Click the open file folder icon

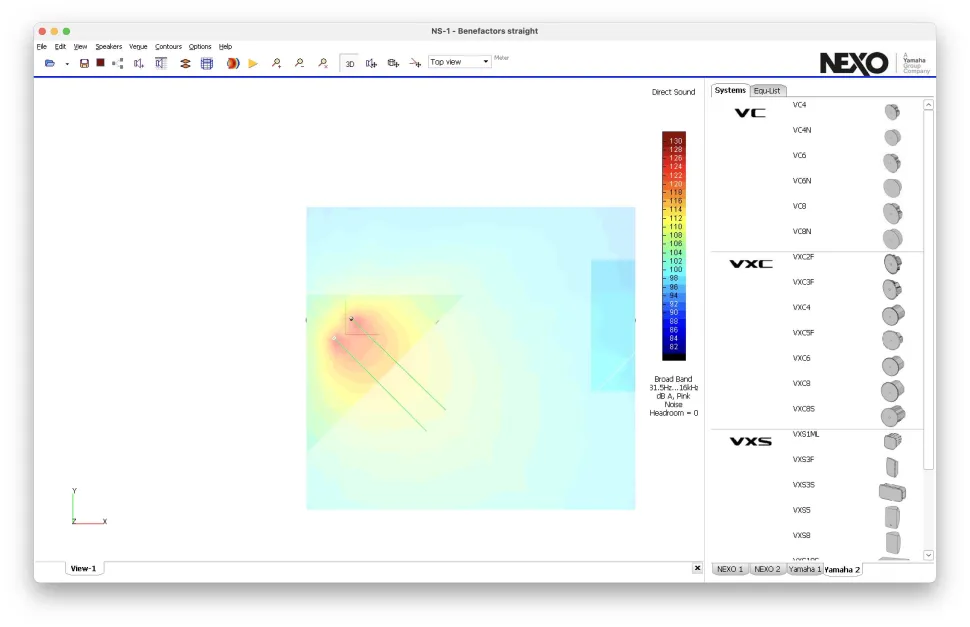tap(50, 63)
